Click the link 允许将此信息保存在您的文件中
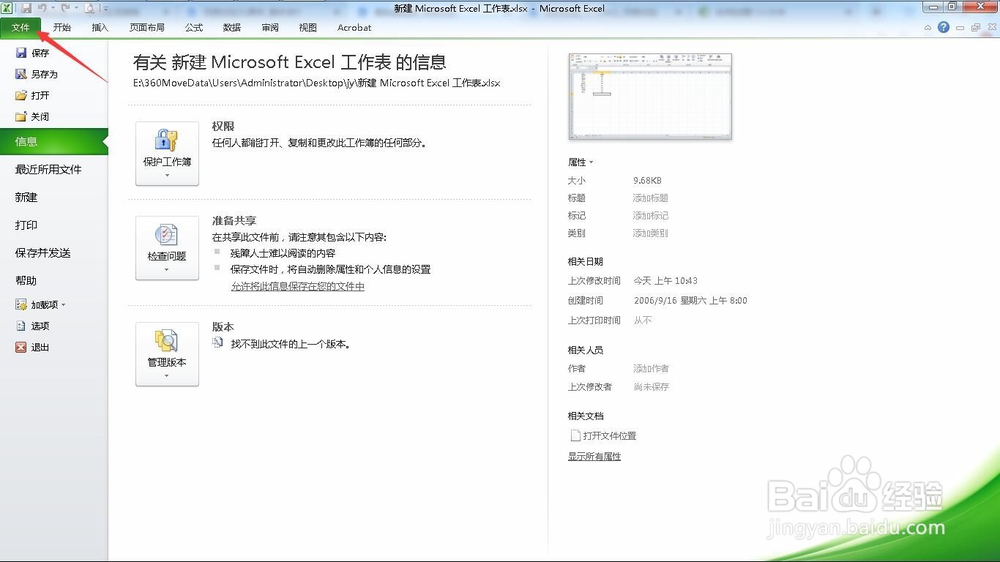 [297, 286]
